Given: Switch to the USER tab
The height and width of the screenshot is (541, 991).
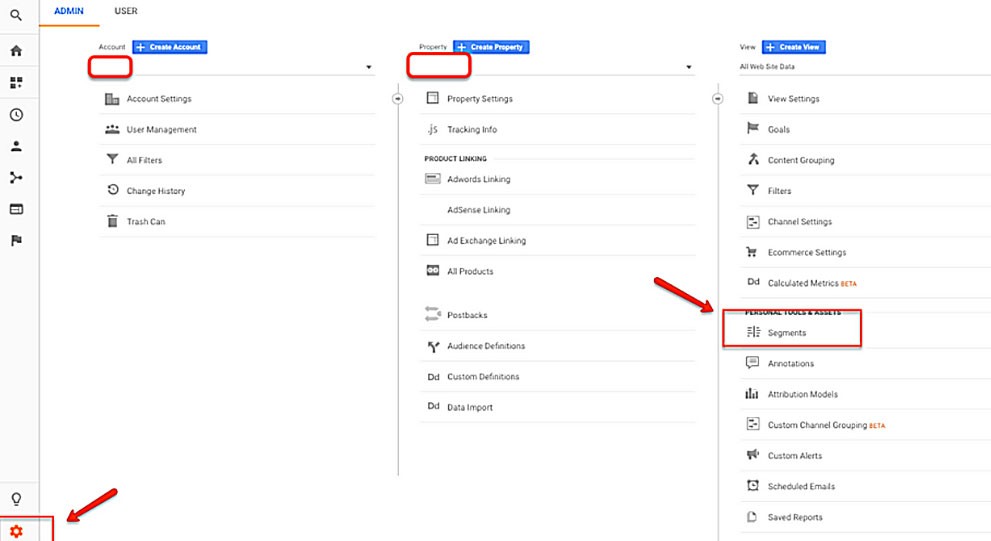Looking at the screenshot, I should pyautogui.click(x=126, y=11).
